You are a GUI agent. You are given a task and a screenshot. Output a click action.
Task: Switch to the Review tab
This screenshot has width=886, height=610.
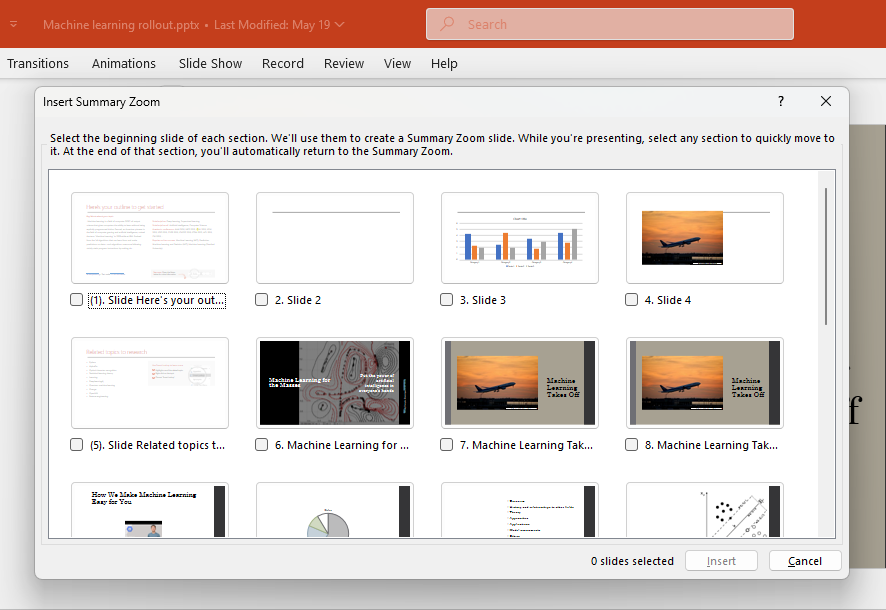[344, 63]
